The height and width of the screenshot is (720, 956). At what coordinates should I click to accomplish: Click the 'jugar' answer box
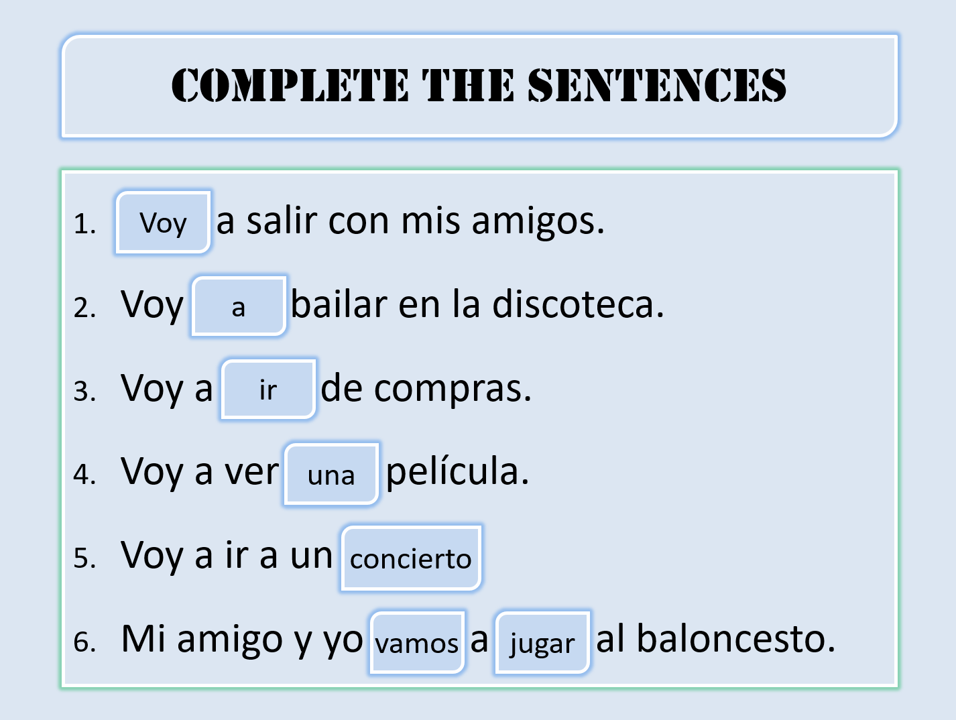[542, 642]
